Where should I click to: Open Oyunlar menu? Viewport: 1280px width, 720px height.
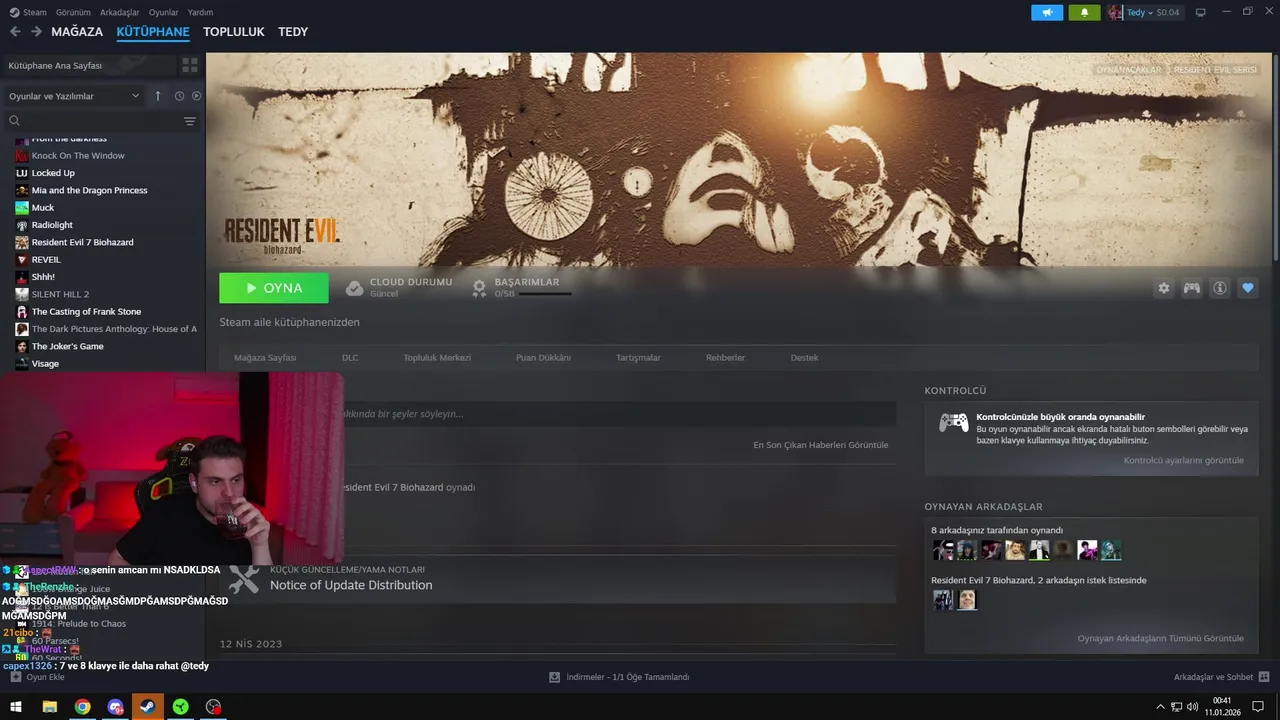(163, 12)
